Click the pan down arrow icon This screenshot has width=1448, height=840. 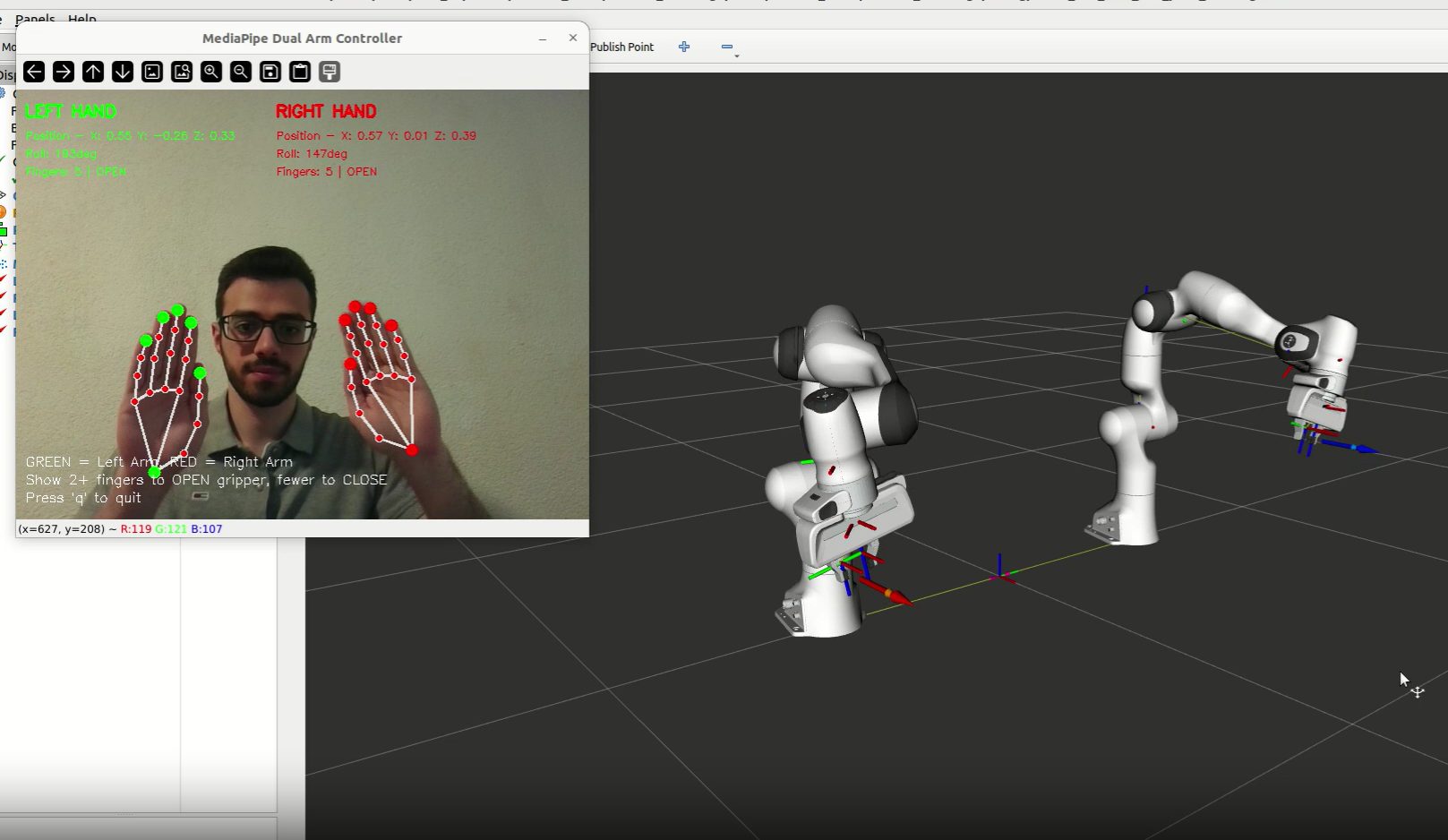123,72
